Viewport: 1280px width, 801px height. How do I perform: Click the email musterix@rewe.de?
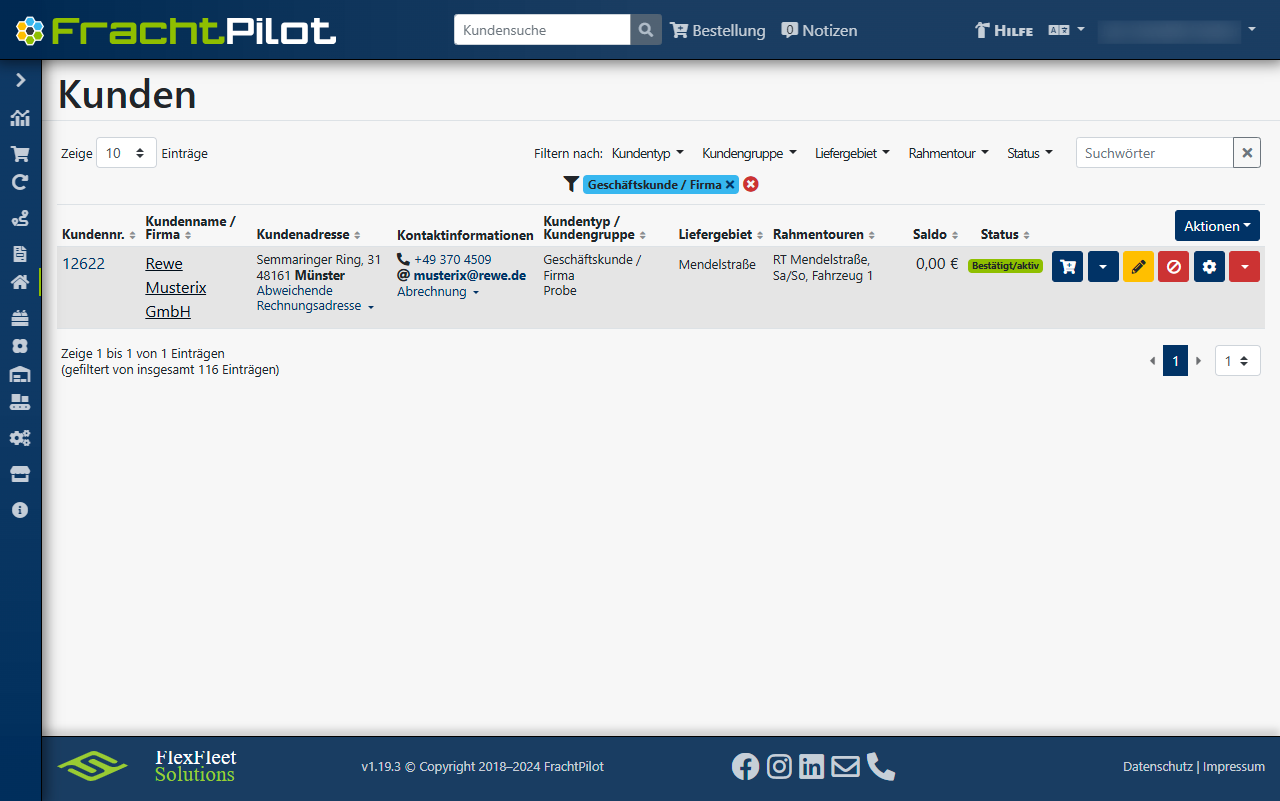pos(470,275)
